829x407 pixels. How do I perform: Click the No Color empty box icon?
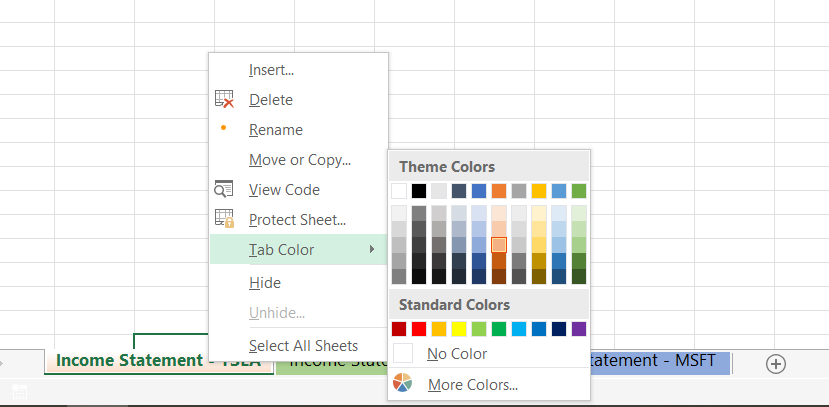click(404, 354)
